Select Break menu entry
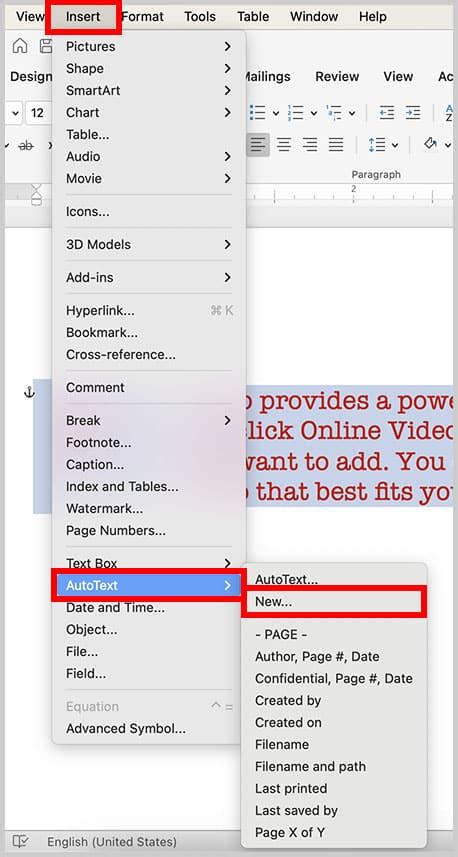This screenshot has width=458, height=857. coord(149,420)
